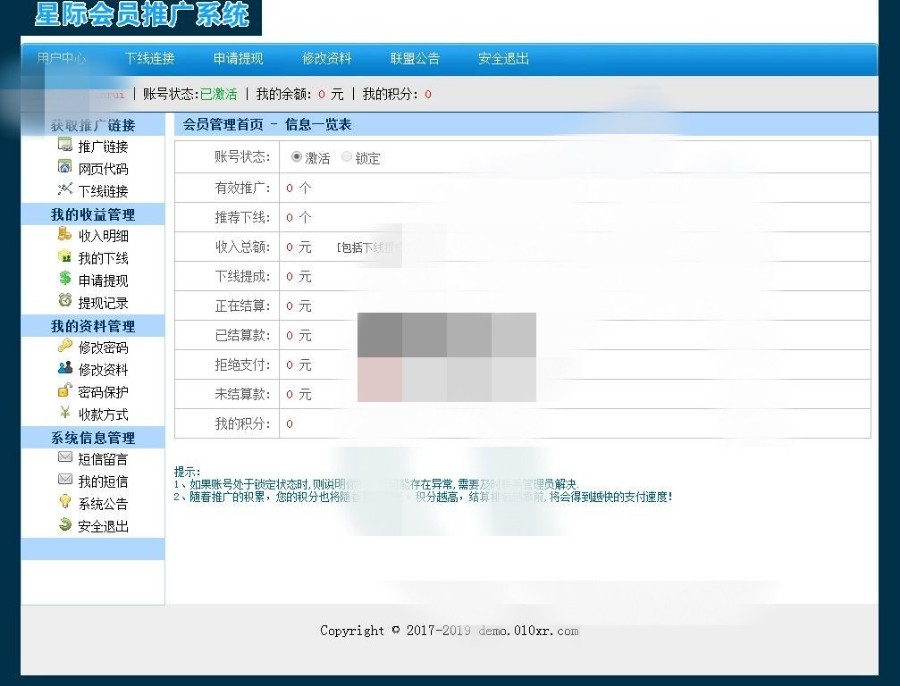Screen dimensions: 900x686
Task: Open the 我的短信 sidebar link
Action: coord(103,482)
